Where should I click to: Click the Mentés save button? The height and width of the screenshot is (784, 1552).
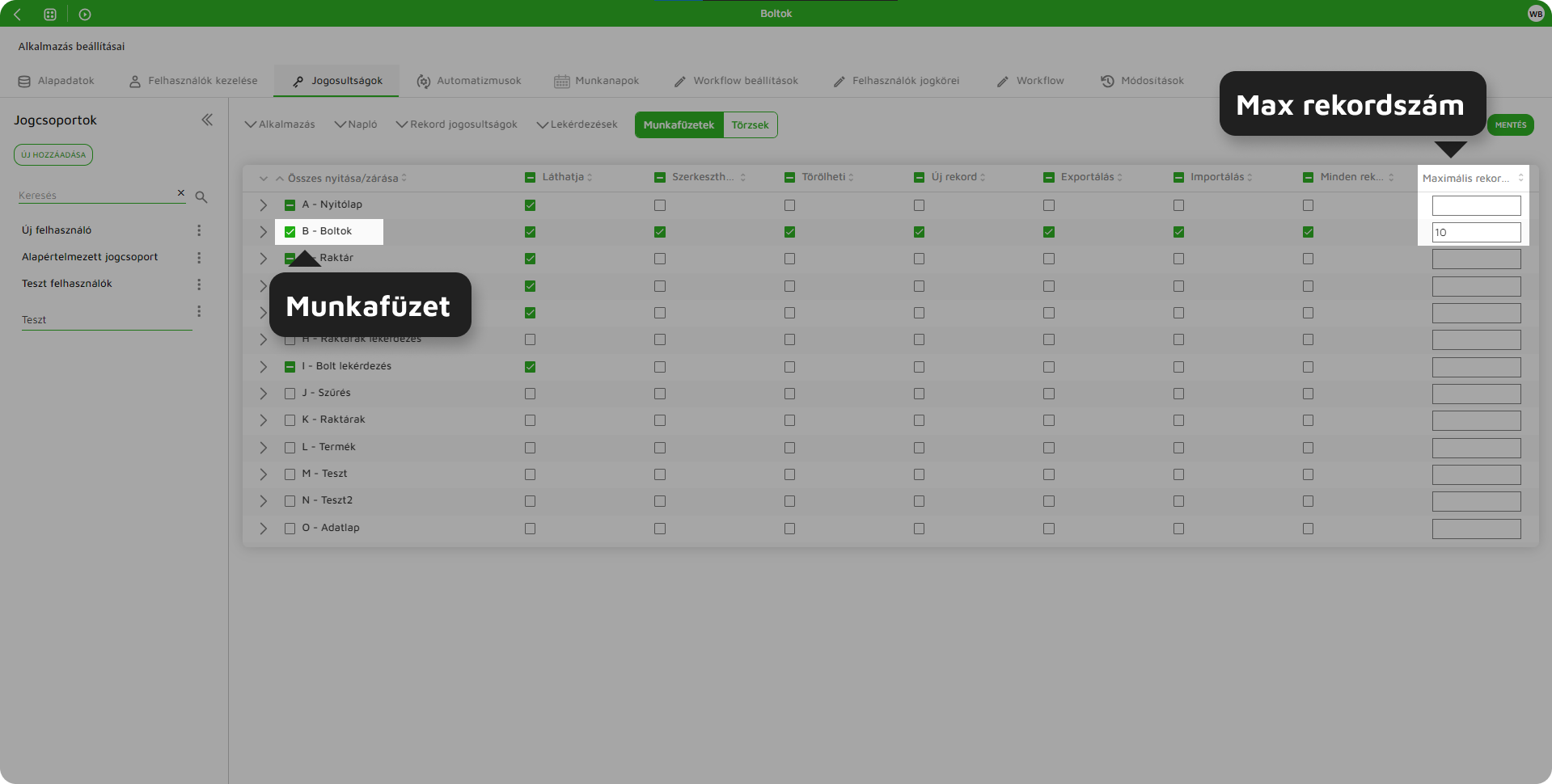tap(1510, 124)
